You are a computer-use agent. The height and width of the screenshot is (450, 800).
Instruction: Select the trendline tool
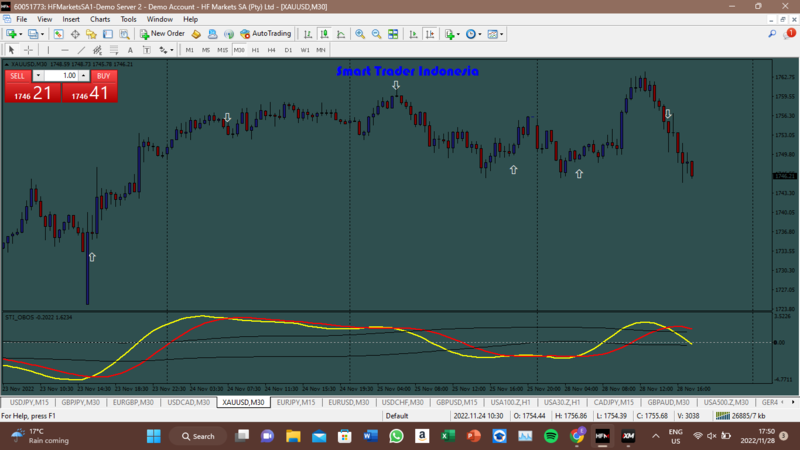pos(81,50)
